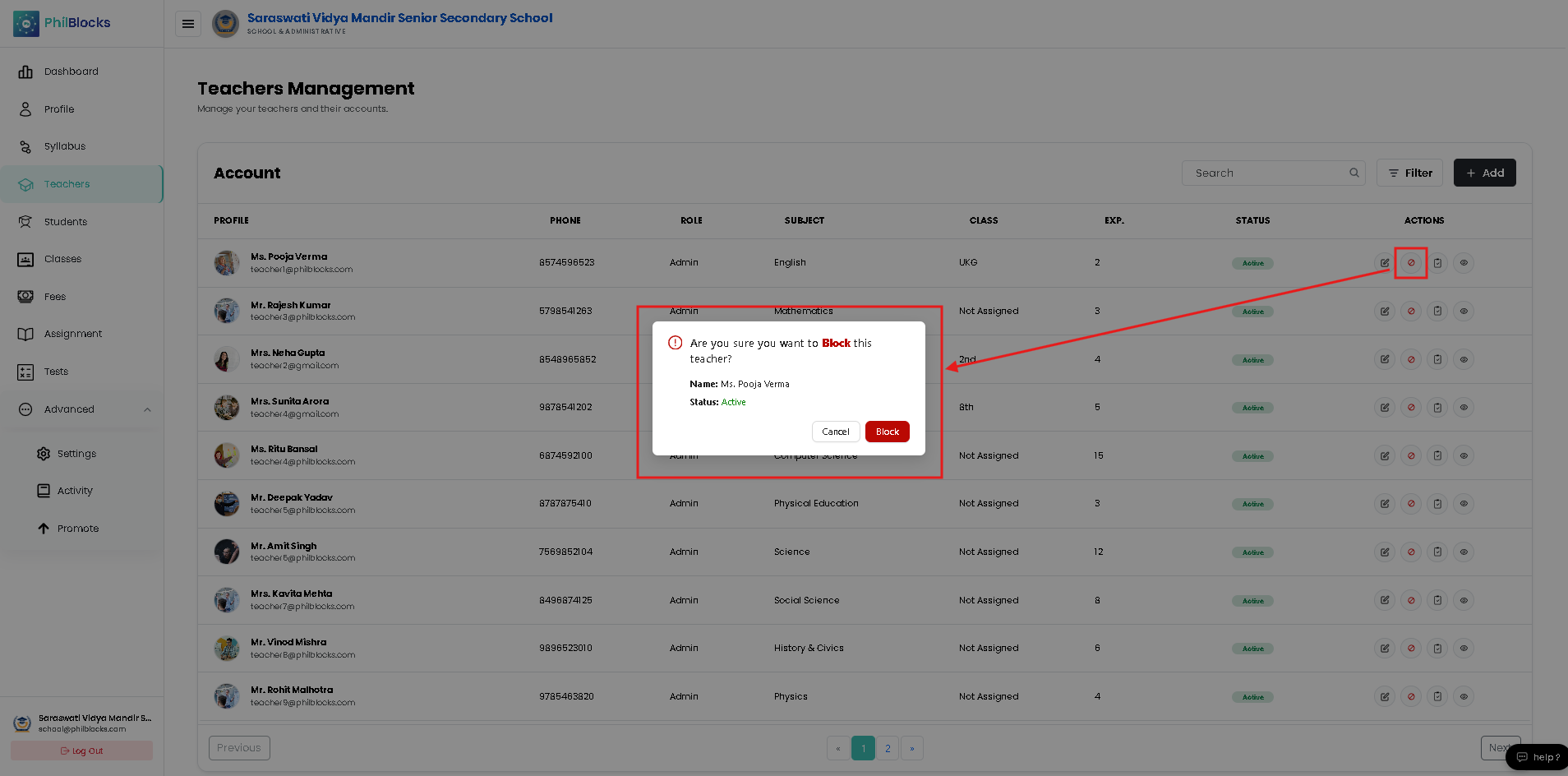
Task: Collapse the Advanced section chevron
Action: click(147, 409)
